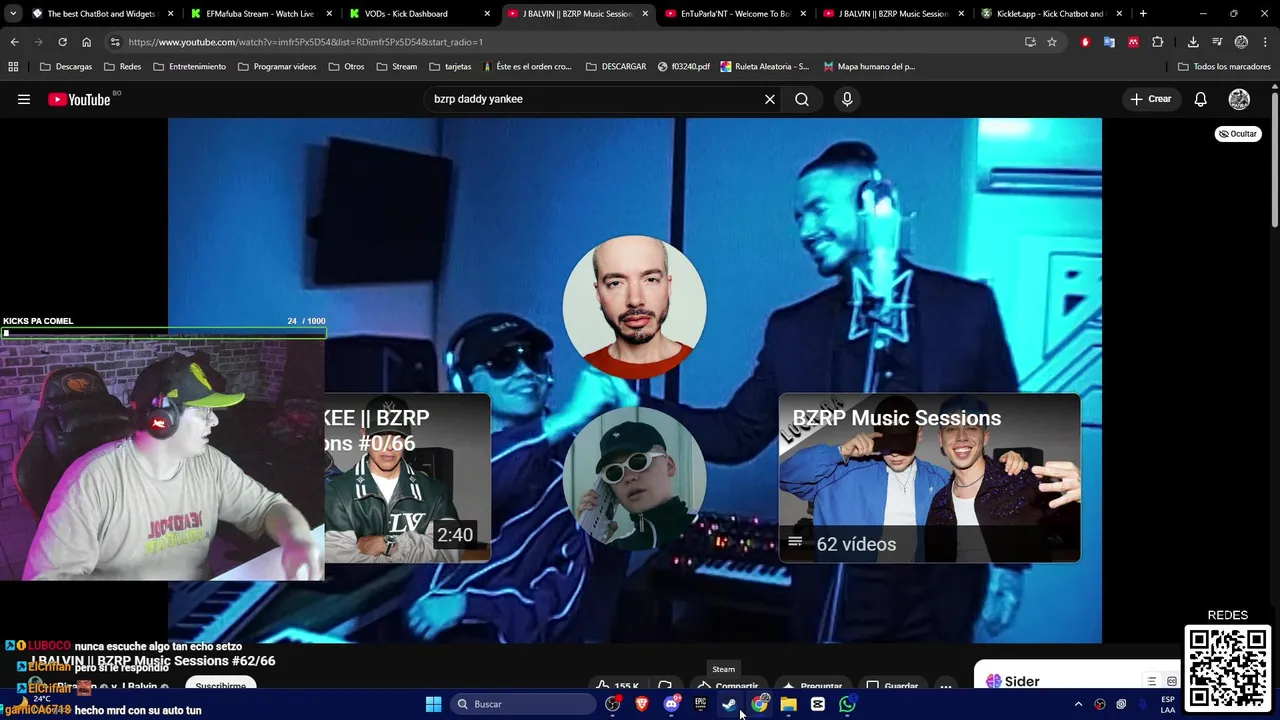Select the YouTube URL in address bar
This screenshot has width=1280, height=720.
pos(306,42)
